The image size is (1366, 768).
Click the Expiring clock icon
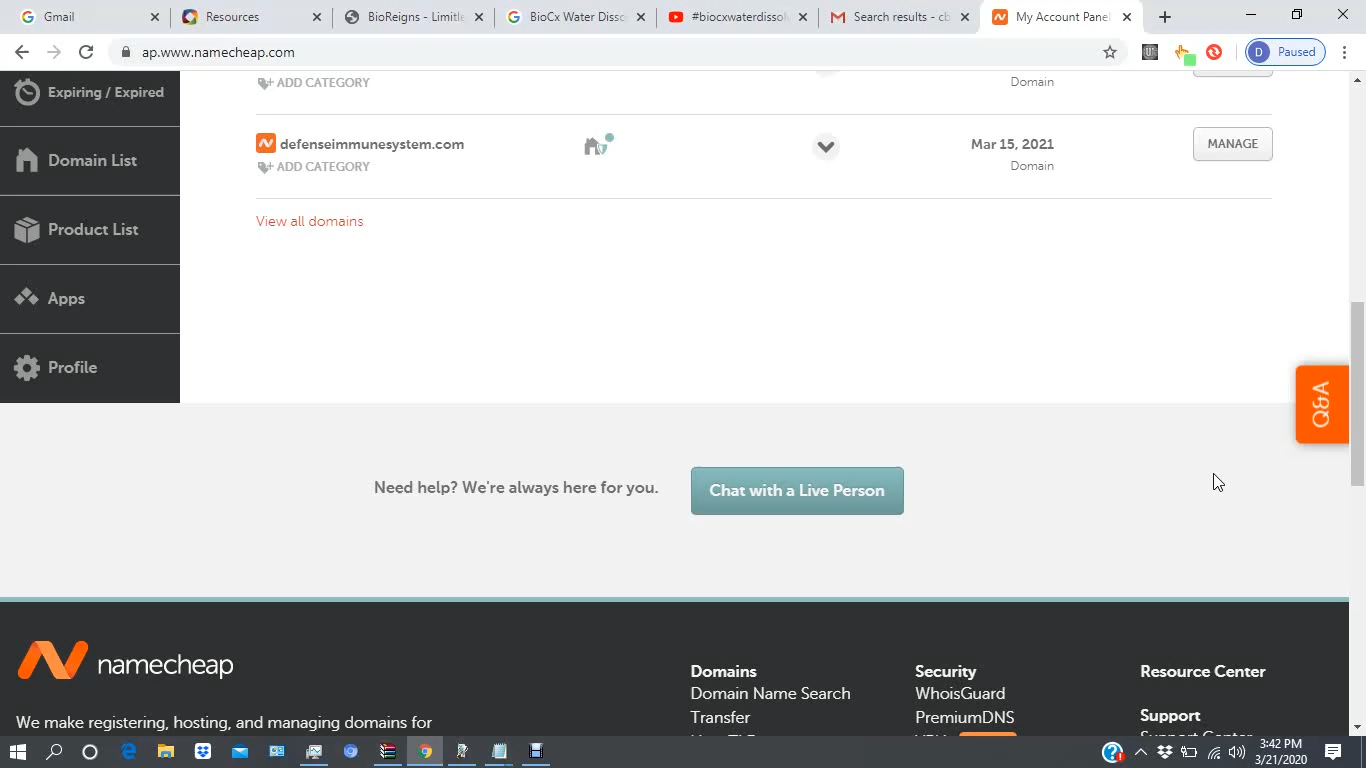click(x=27, y=92)
